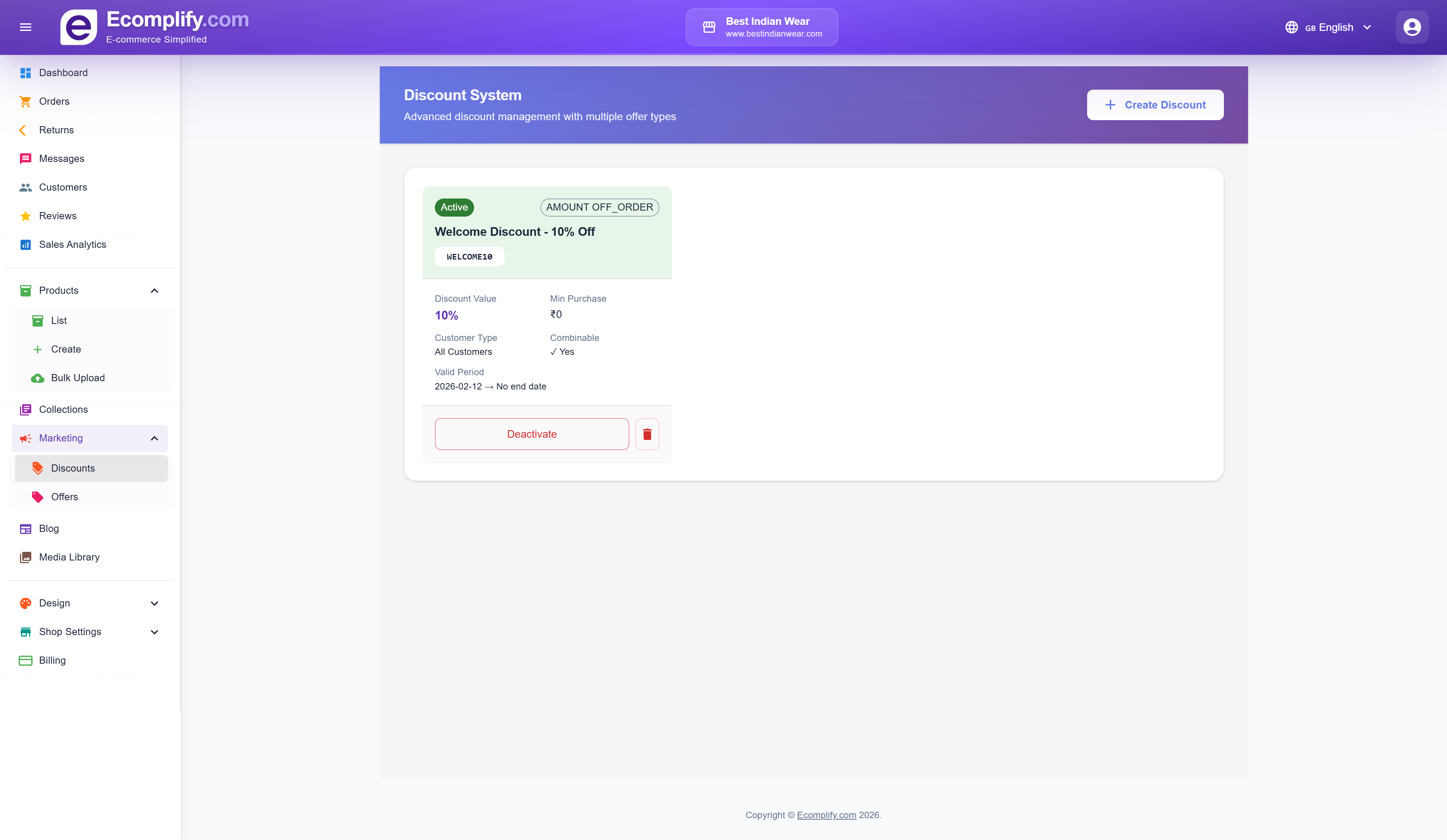Open the language globe icon
The width and height of the screenshot is (1447, 840).
[x=1291, y=27]
